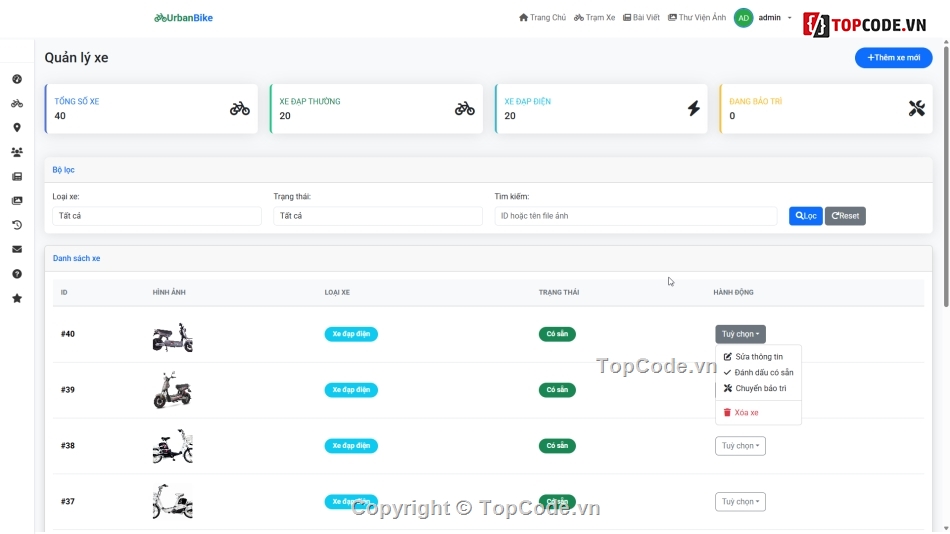Open the dashboard gauge icon in sidebar

tap(17, 79)
